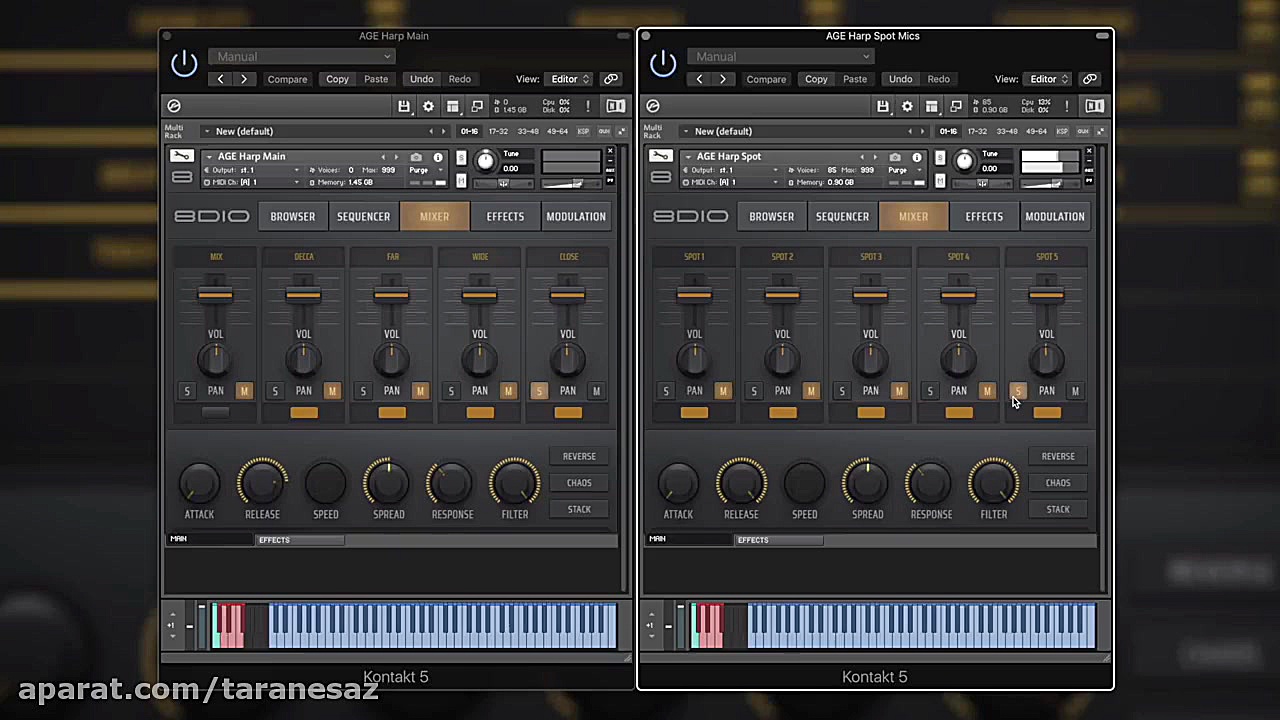Go to previous preset in Harp Main plugin header
Viewport: 1280px width, 720px height.
[221, 79]
